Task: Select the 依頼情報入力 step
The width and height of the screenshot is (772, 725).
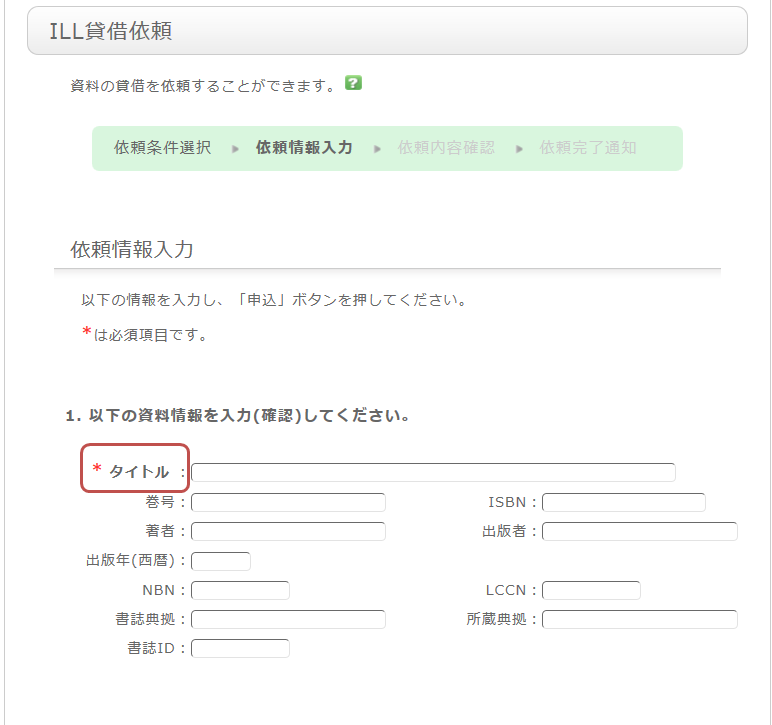Action: coord(304,148)
